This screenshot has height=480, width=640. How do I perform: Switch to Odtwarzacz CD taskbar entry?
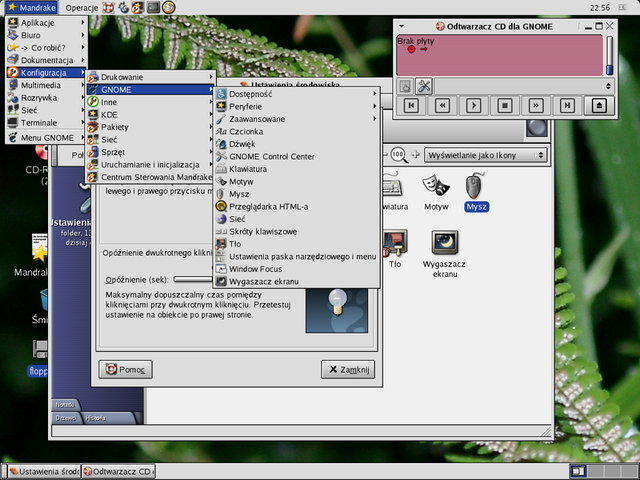pyautogui.click(x=118, y=471)
